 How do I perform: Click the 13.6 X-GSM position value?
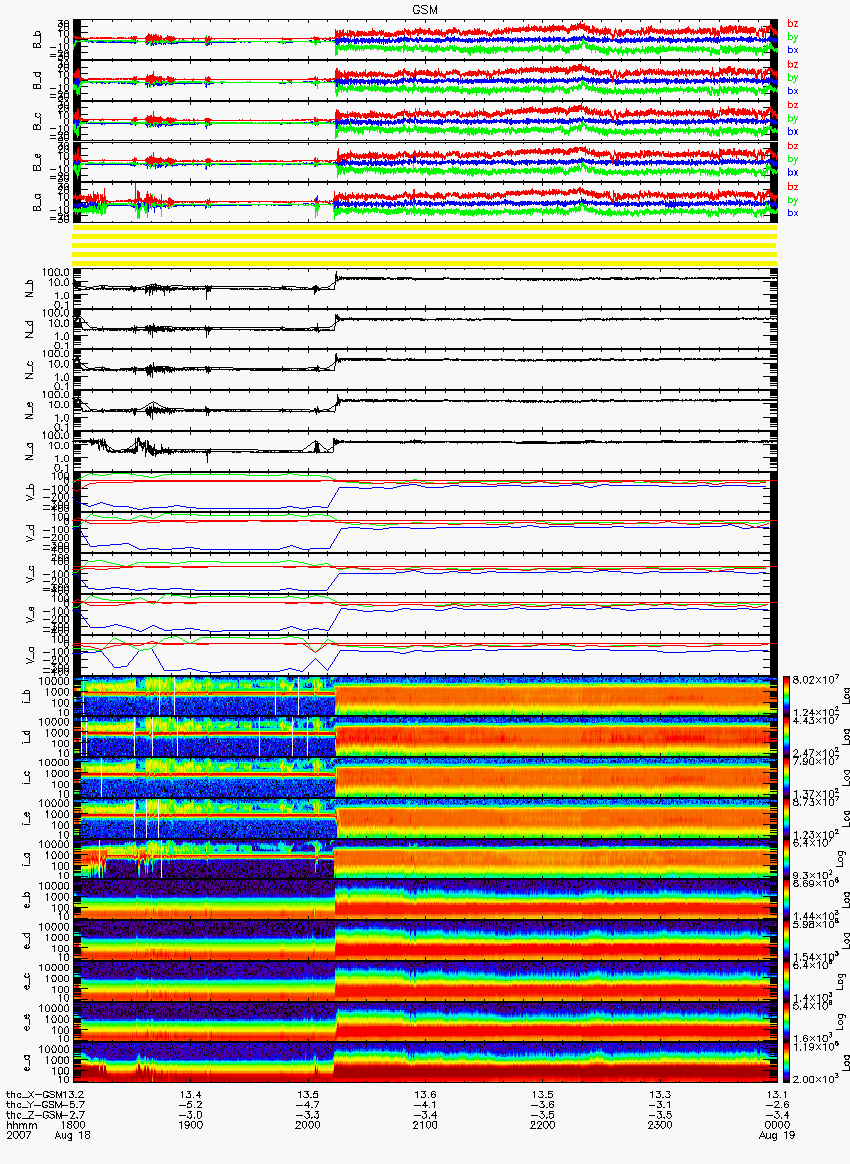point(425,1094)
